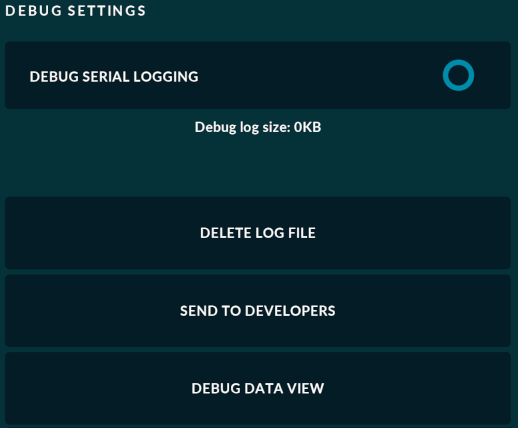Open Send to Developers
This screenshot has width=518, height=428.
point(258,311)
